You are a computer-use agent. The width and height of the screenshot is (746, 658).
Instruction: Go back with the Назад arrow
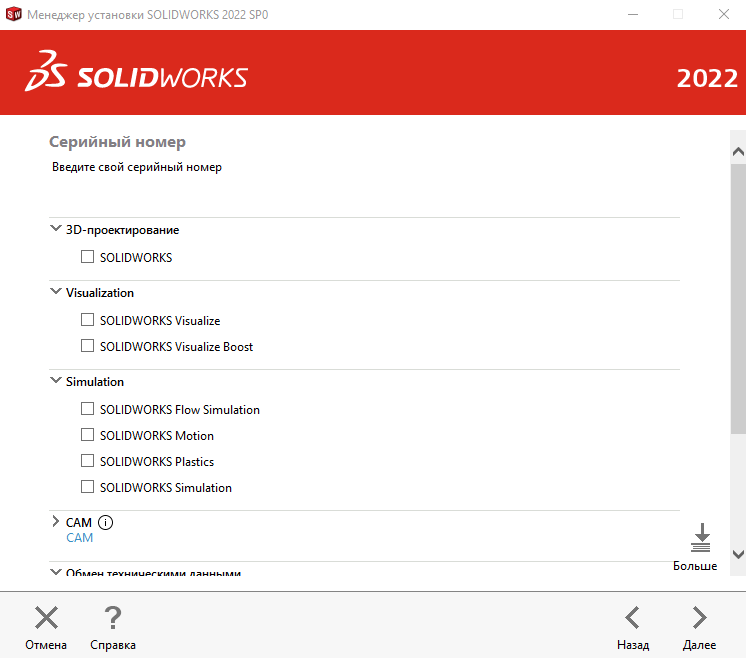point(632,618)
